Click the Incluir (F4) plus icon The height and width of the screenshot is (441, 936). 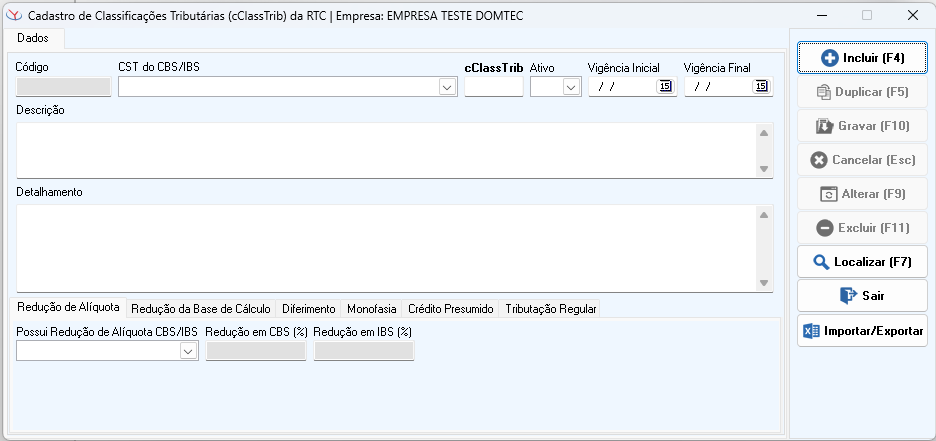[x=829, y=59]
